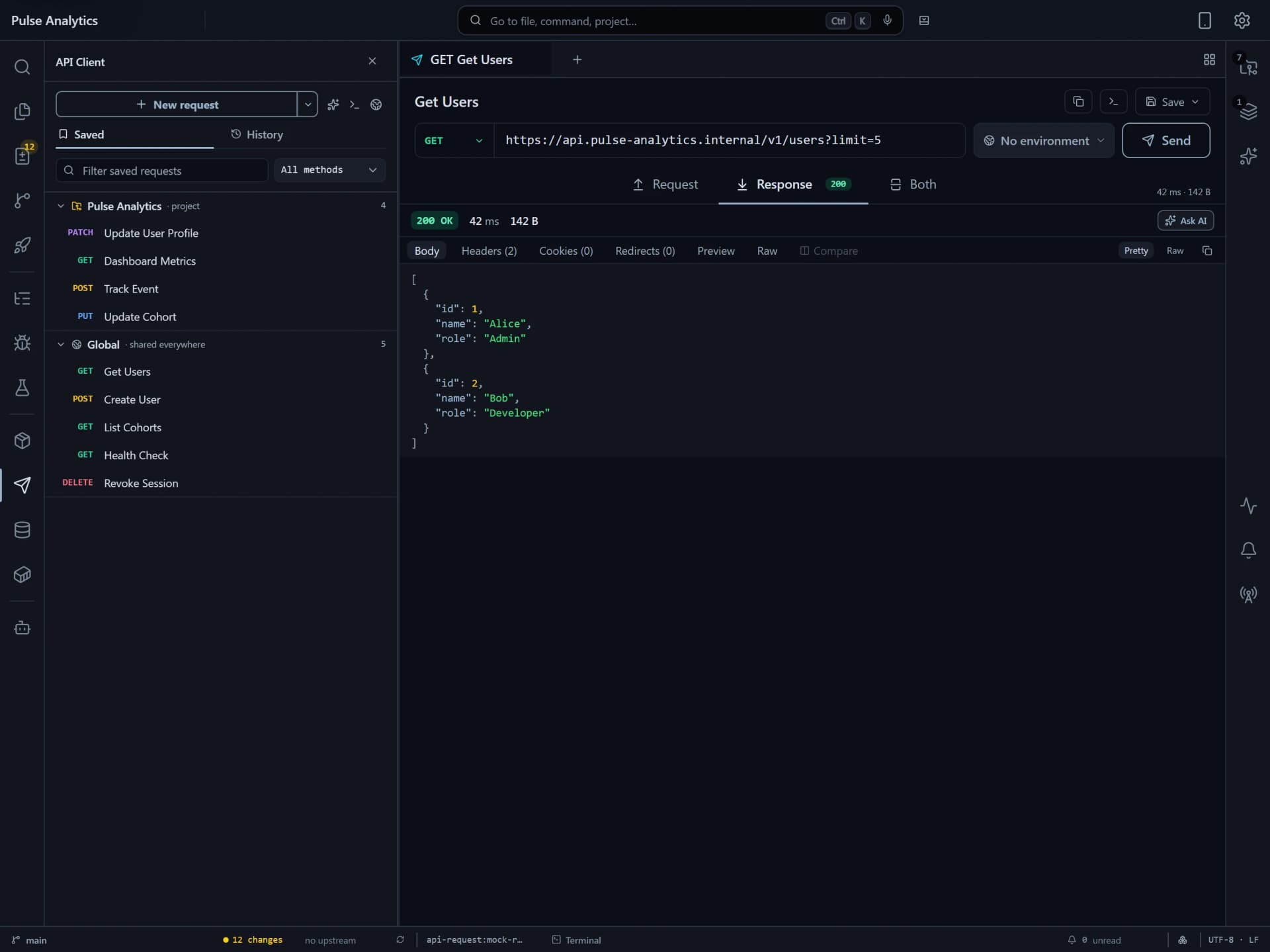Viewport: 1270px width, 952px height.
Task: Open the package cube sidebar icon
Action: [x=22, y=441]
